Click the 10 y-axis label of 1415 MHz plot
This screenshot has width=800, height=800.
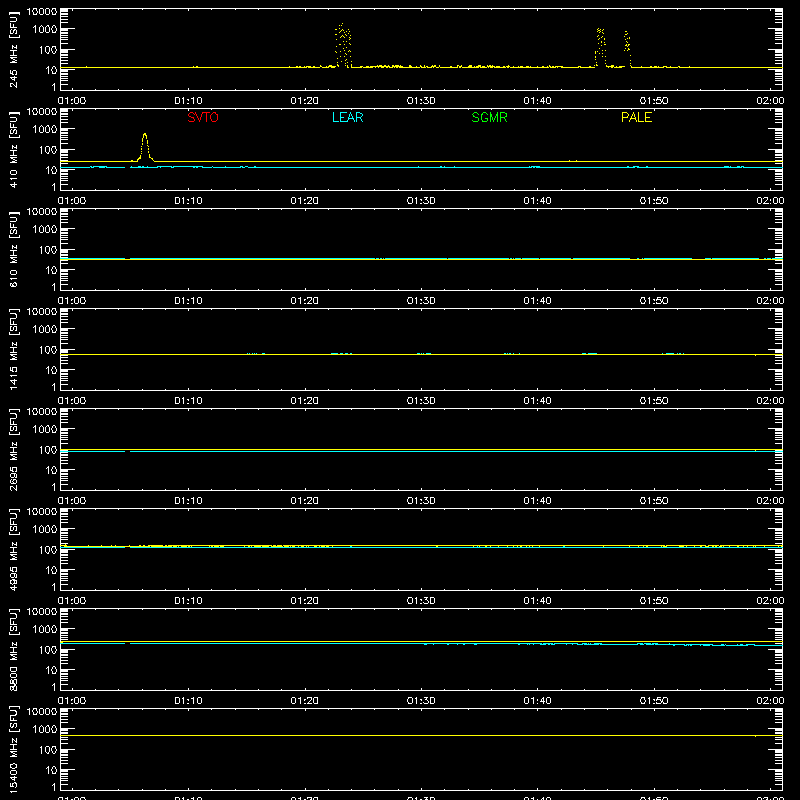(51, 370)
